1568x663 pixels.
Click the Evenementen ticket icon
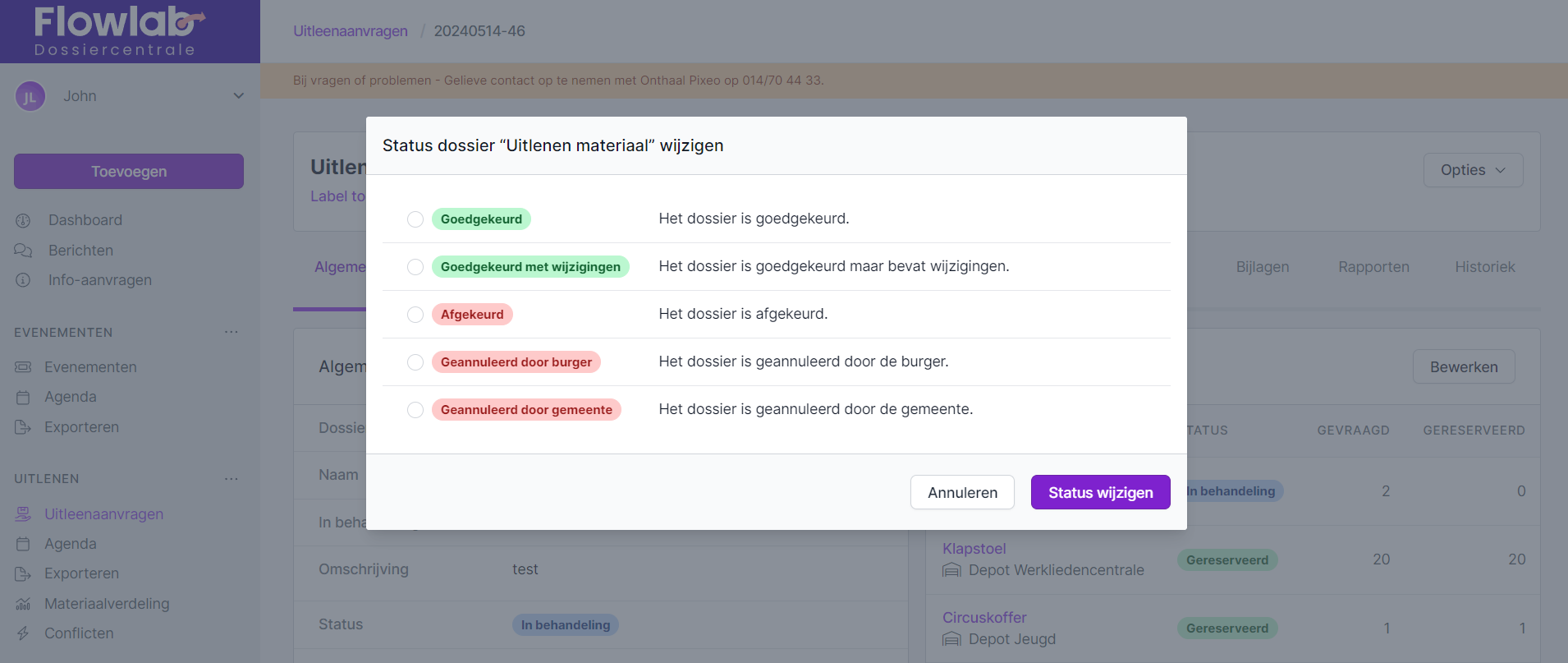click(x=23, y=367)
